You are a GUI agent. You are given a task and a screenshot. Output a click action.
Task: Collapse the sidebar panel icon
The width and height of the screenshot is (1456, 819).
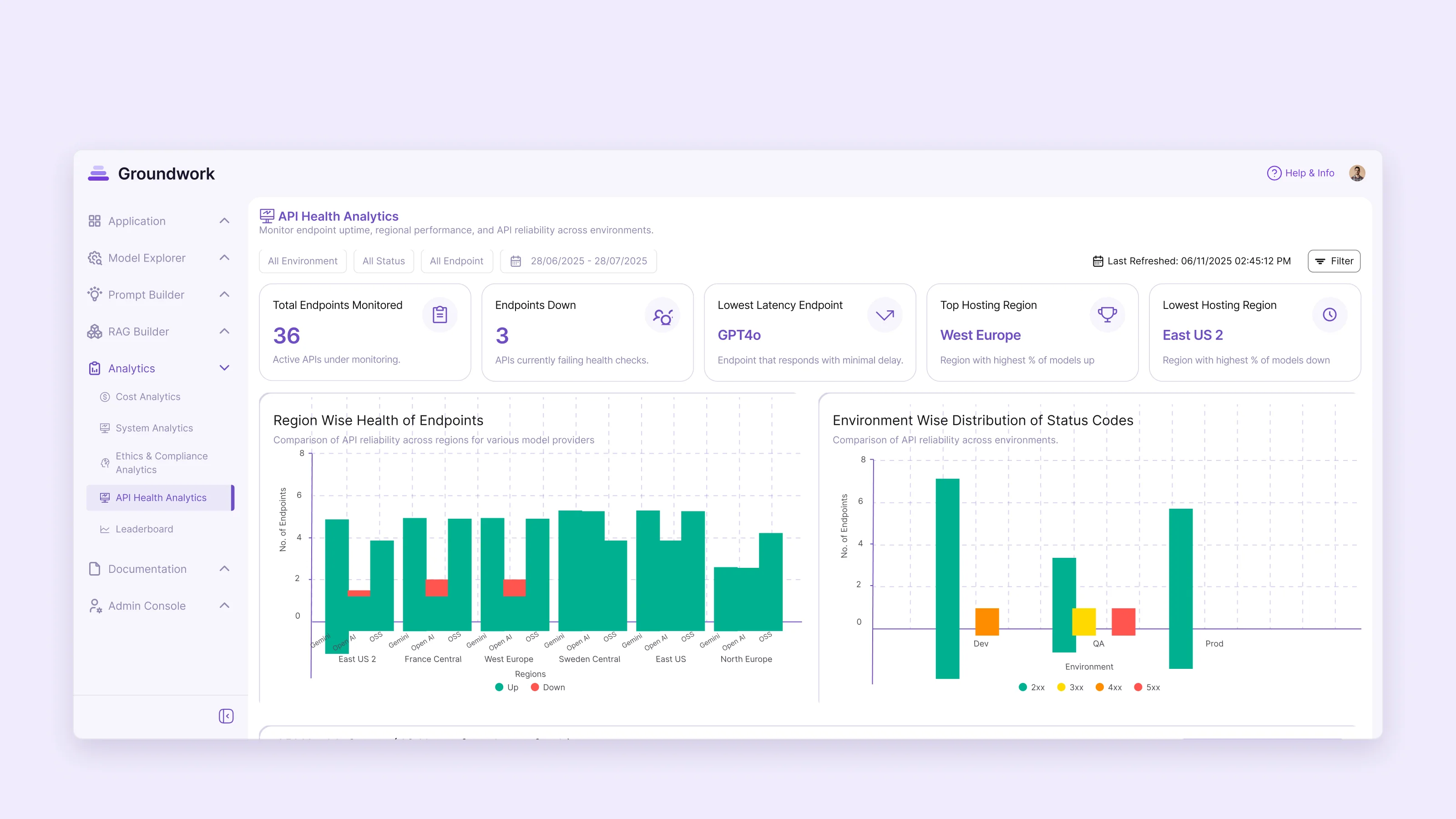click(x=226, y=716)
